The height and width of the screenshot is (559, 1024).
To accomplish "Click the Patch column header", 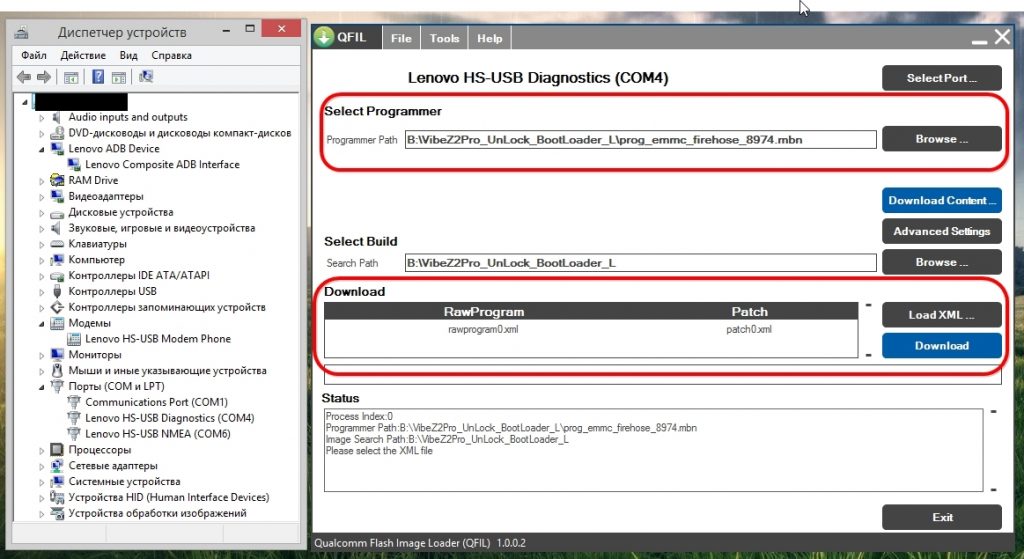I will [750, 311].
